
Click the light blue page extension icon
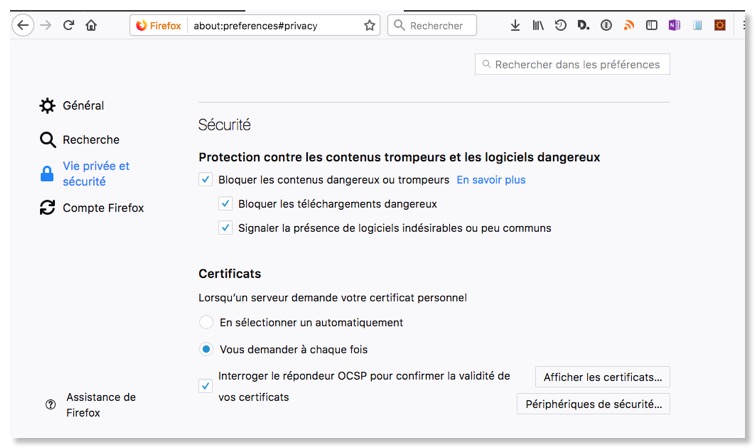pos(697,25)
